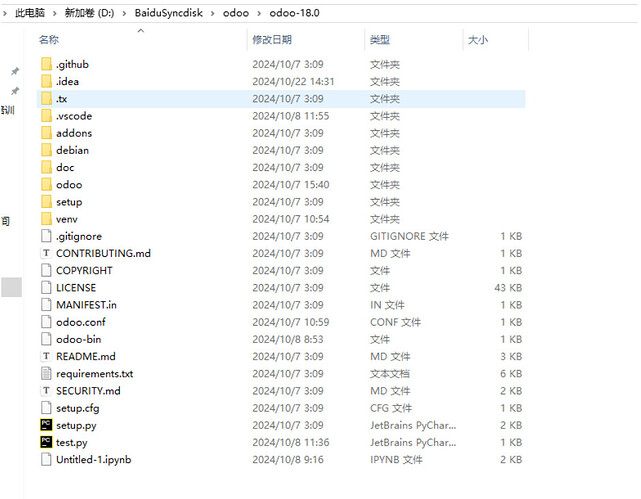Open the breadcrumb chevron after 此电脑
This screenshot has height=499, width=641.
54,13
